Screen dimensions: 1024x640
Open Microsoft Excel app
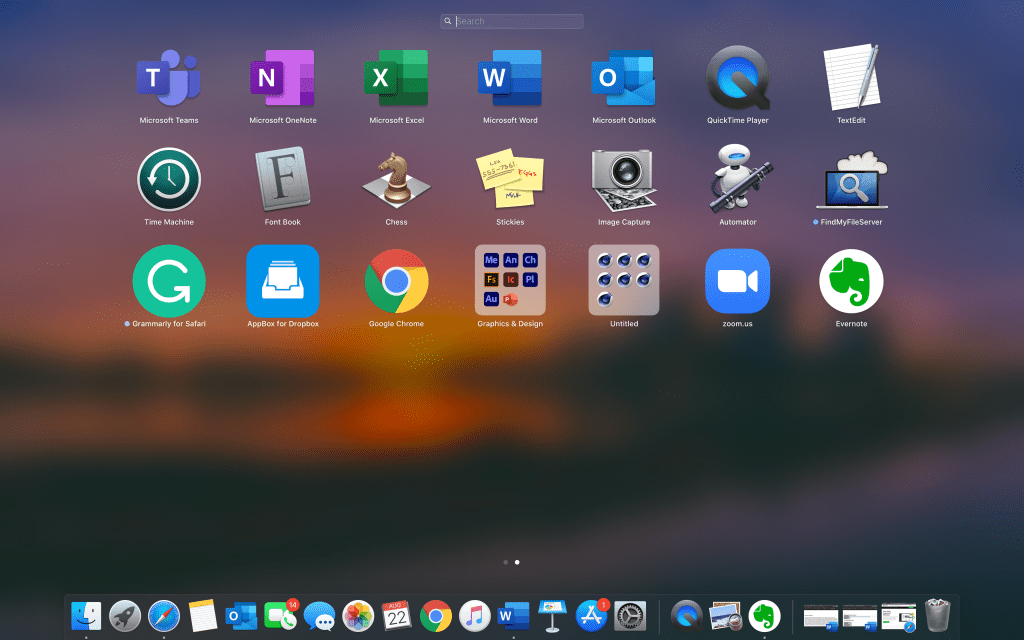click(x=396, y=78)
